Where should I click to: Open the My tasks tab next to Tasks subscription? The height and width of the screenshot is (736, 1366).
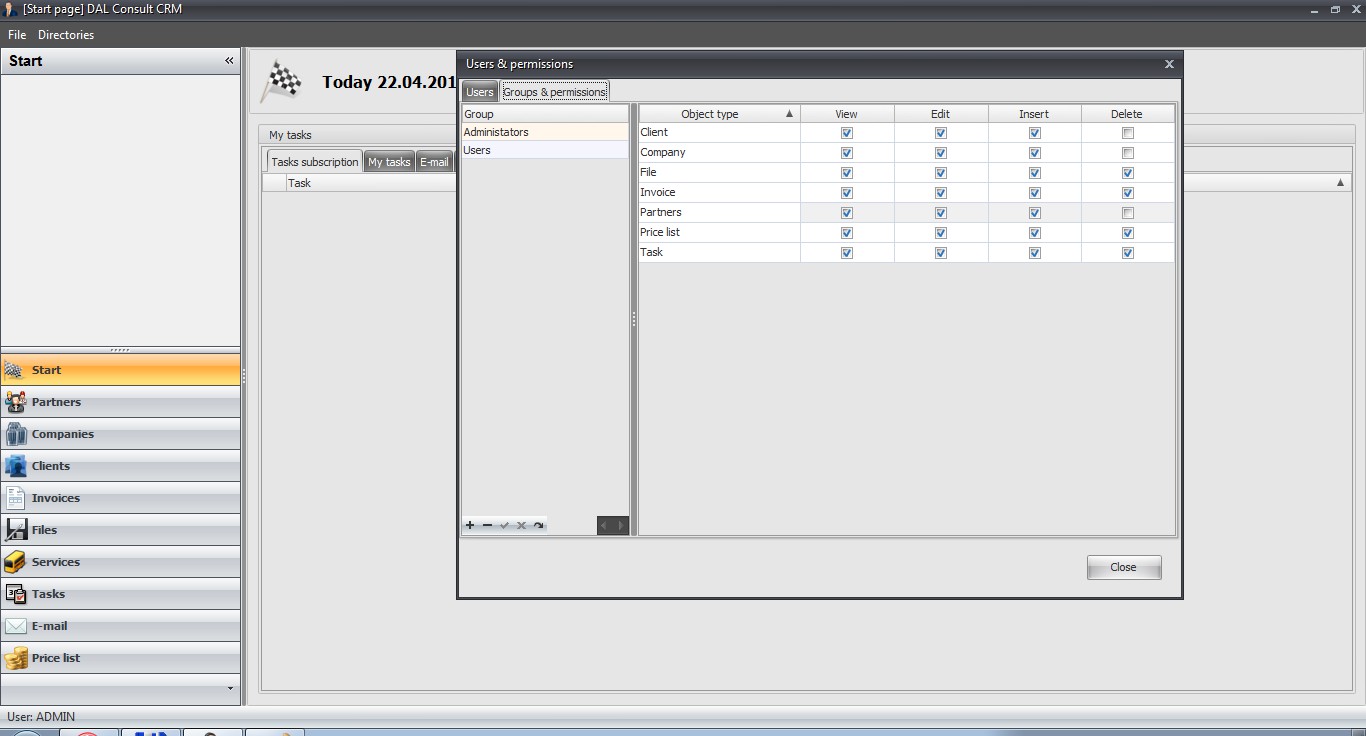coord(389,162)
